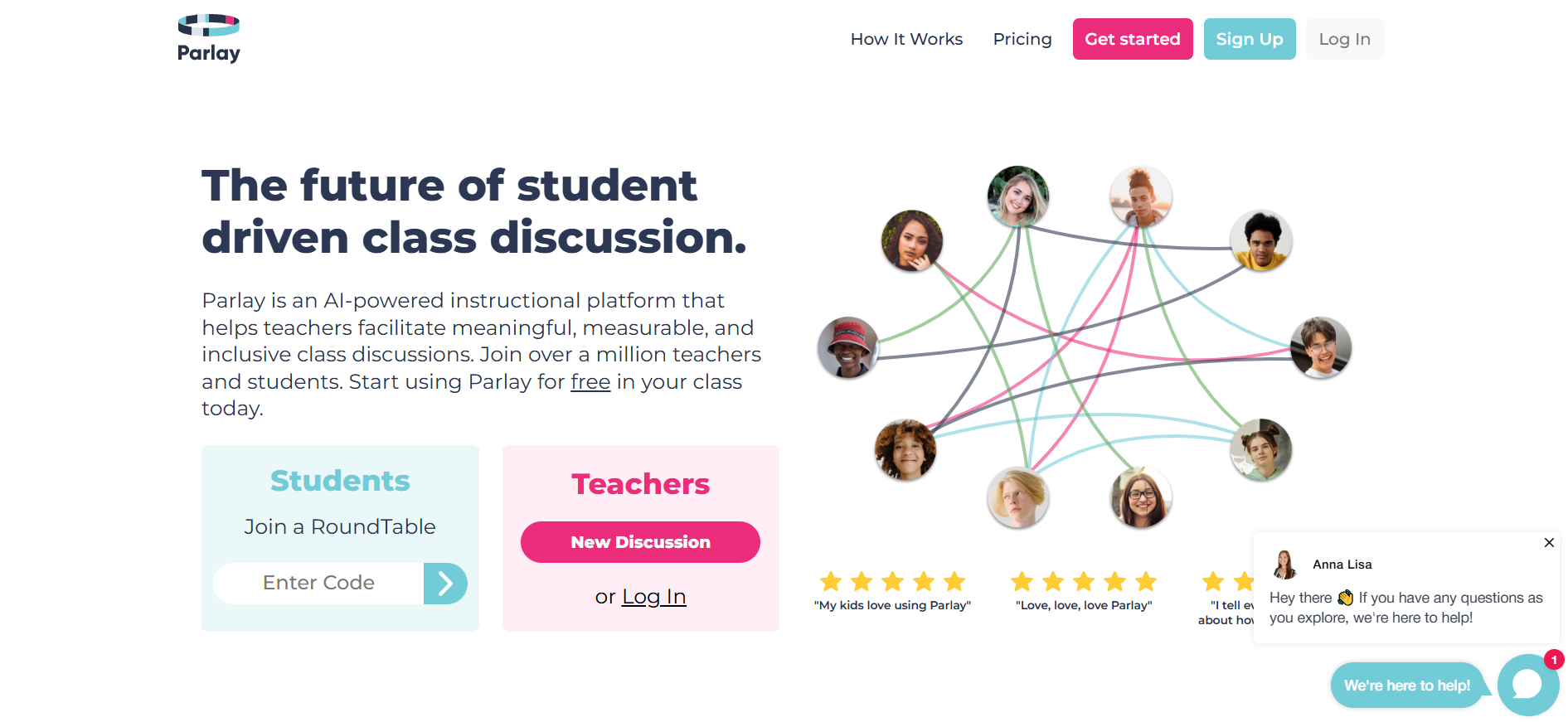Submit code with the arrow button
Screen dimensions: 1568x722
pyautogui.click(x=445, y=584)
